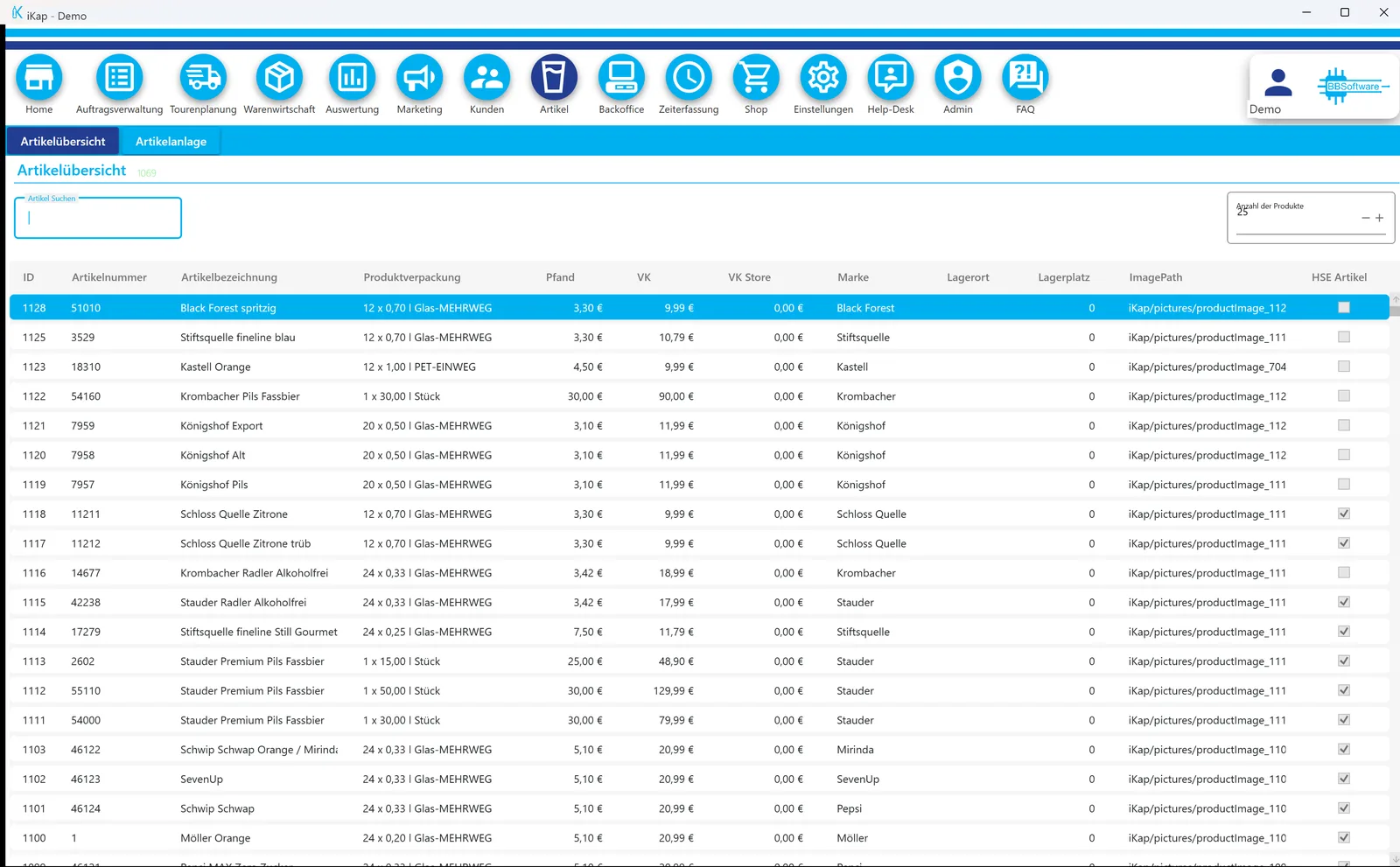Open the Admin shield icon
Image resolution: width=1400 pixels, height=867 pixels.
(x=958, y=77)
